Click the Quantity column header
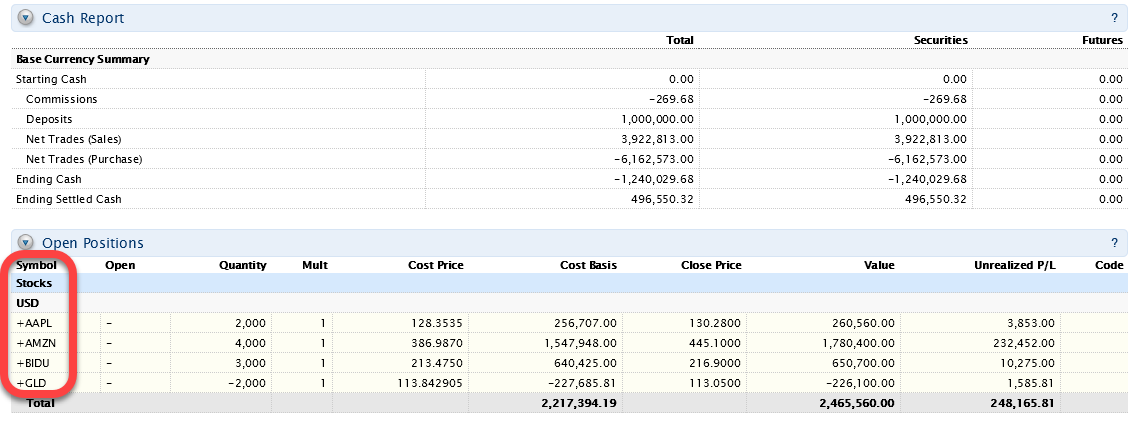 pos(243,265)
